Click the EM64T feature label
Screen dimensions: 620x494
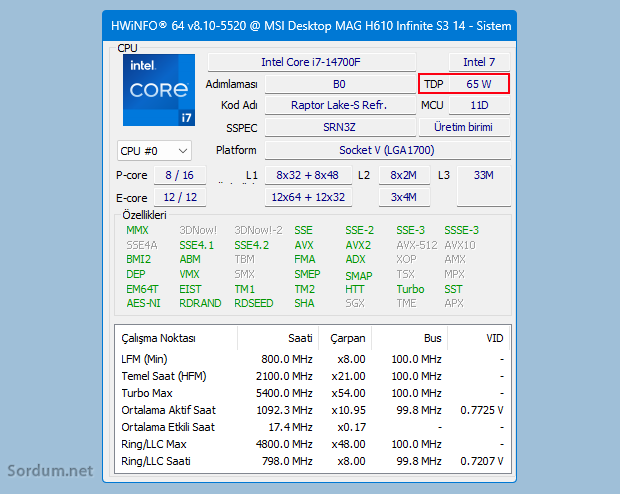(x=142, y=289)
